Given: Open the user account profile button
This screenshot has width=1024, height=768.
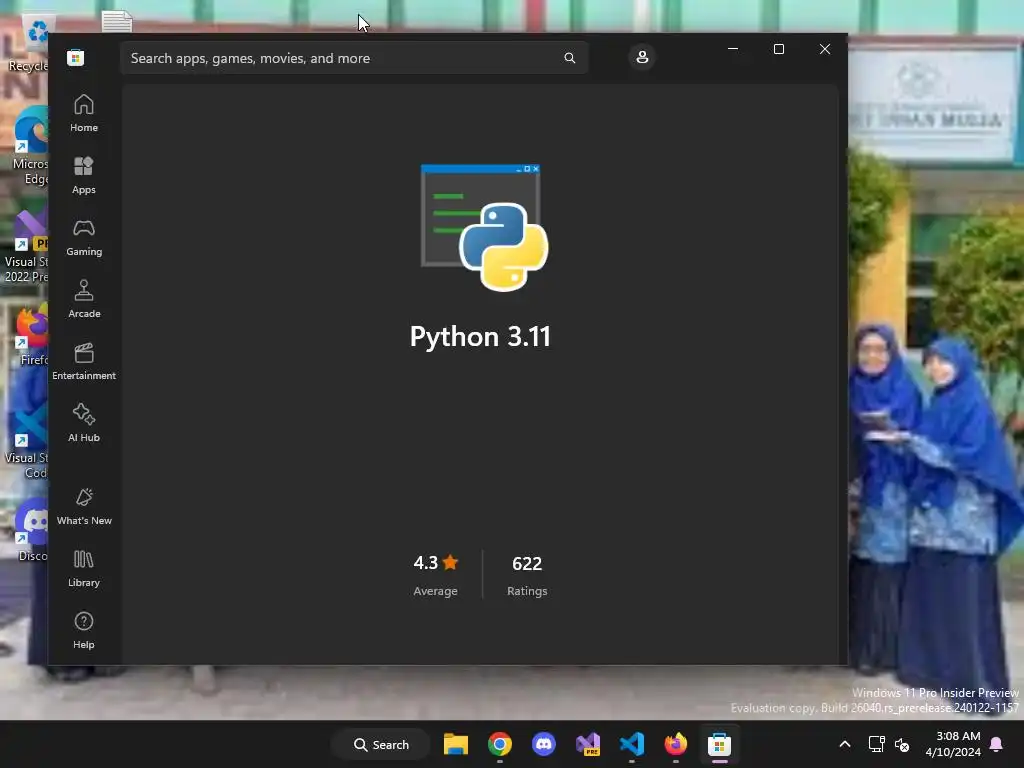Looking at the screenshot, I should click(642, 57).
